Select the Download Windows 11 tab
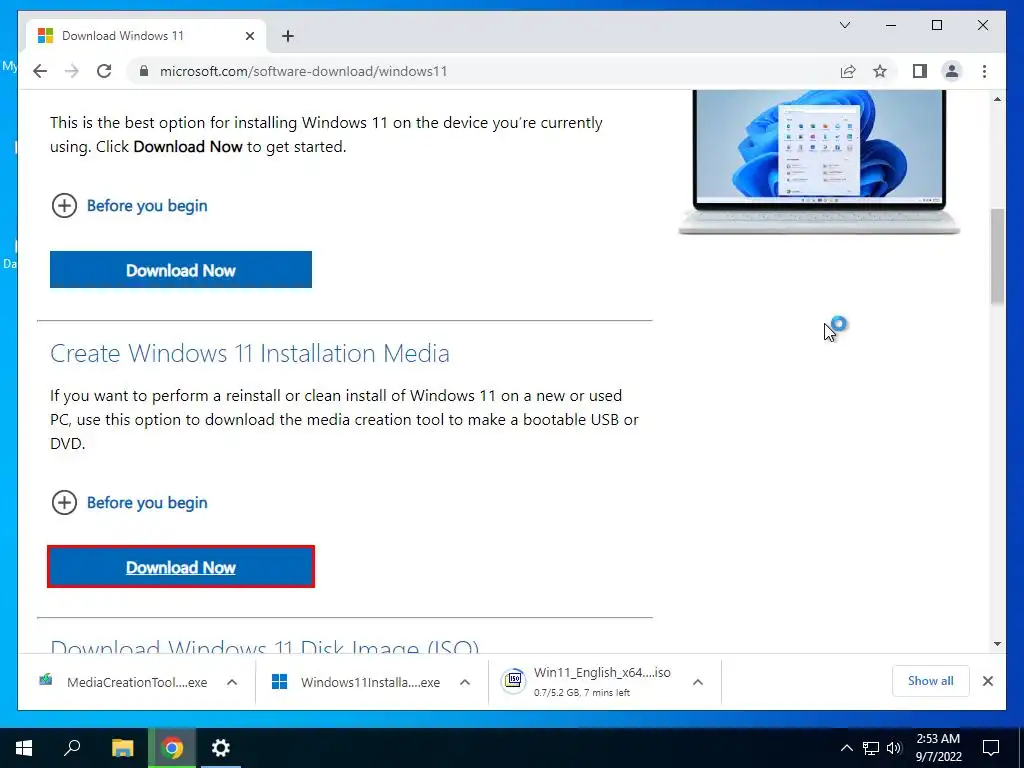Screen dimensions: 1024x768 [x=146, y=36]
